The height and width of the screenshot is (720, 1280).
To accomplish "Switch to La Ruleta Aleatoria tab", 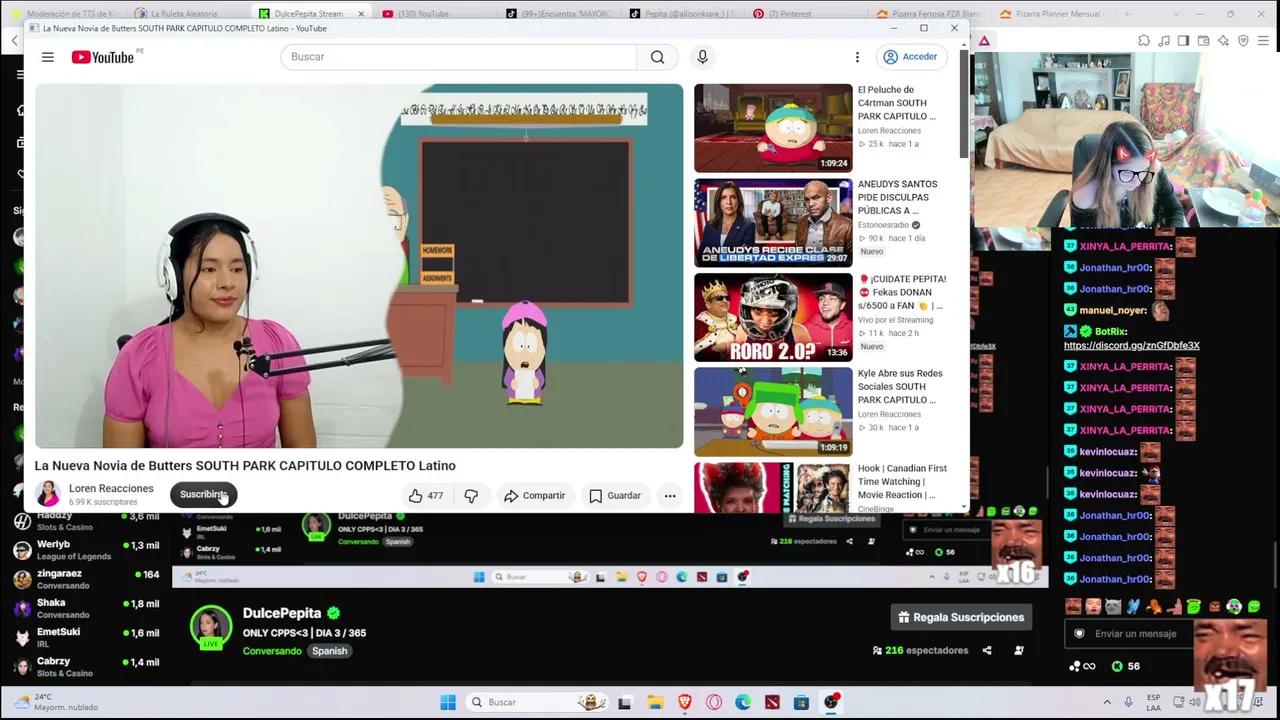I will point(183,14).
